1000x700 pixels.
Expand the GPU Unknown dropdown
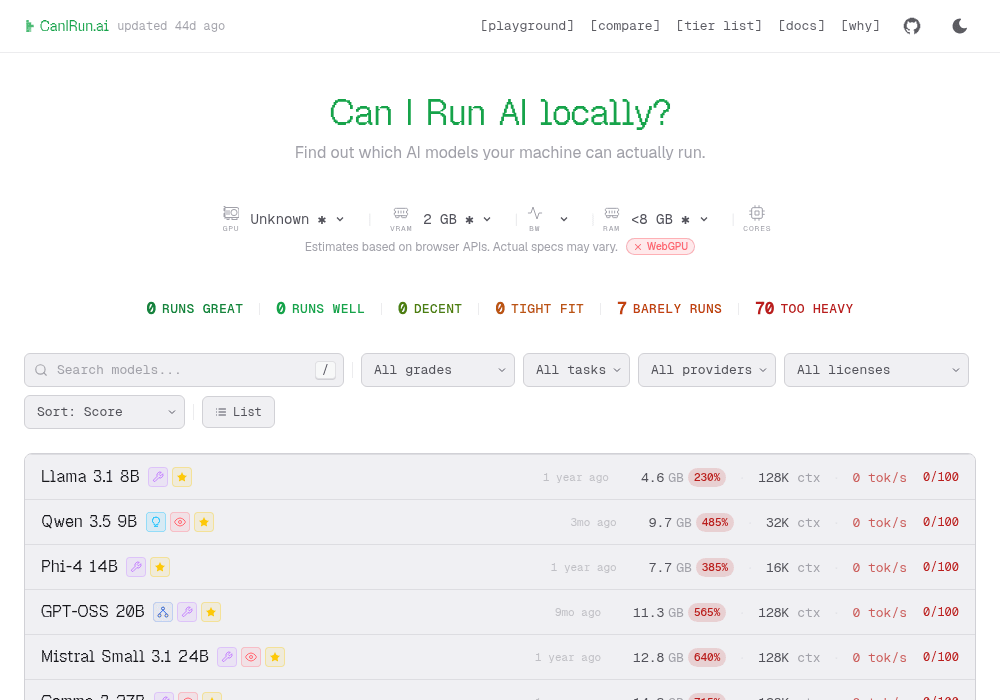click(x=297, y=219)
